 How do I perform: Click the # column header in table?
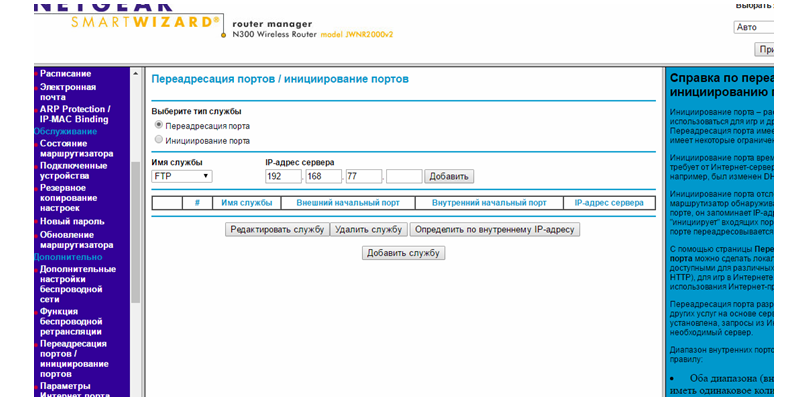point(197,203)
